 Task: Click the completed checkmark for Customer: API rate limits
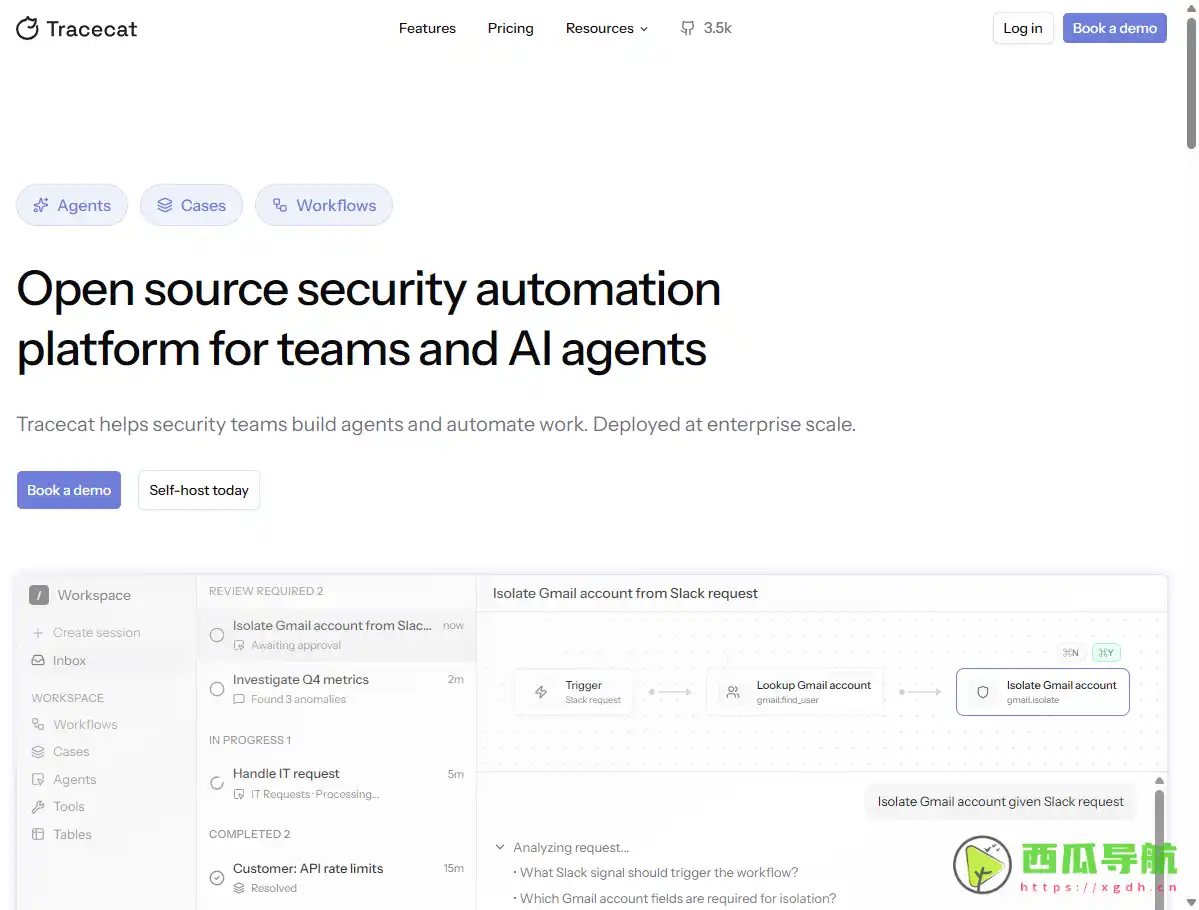click(217, 878)
